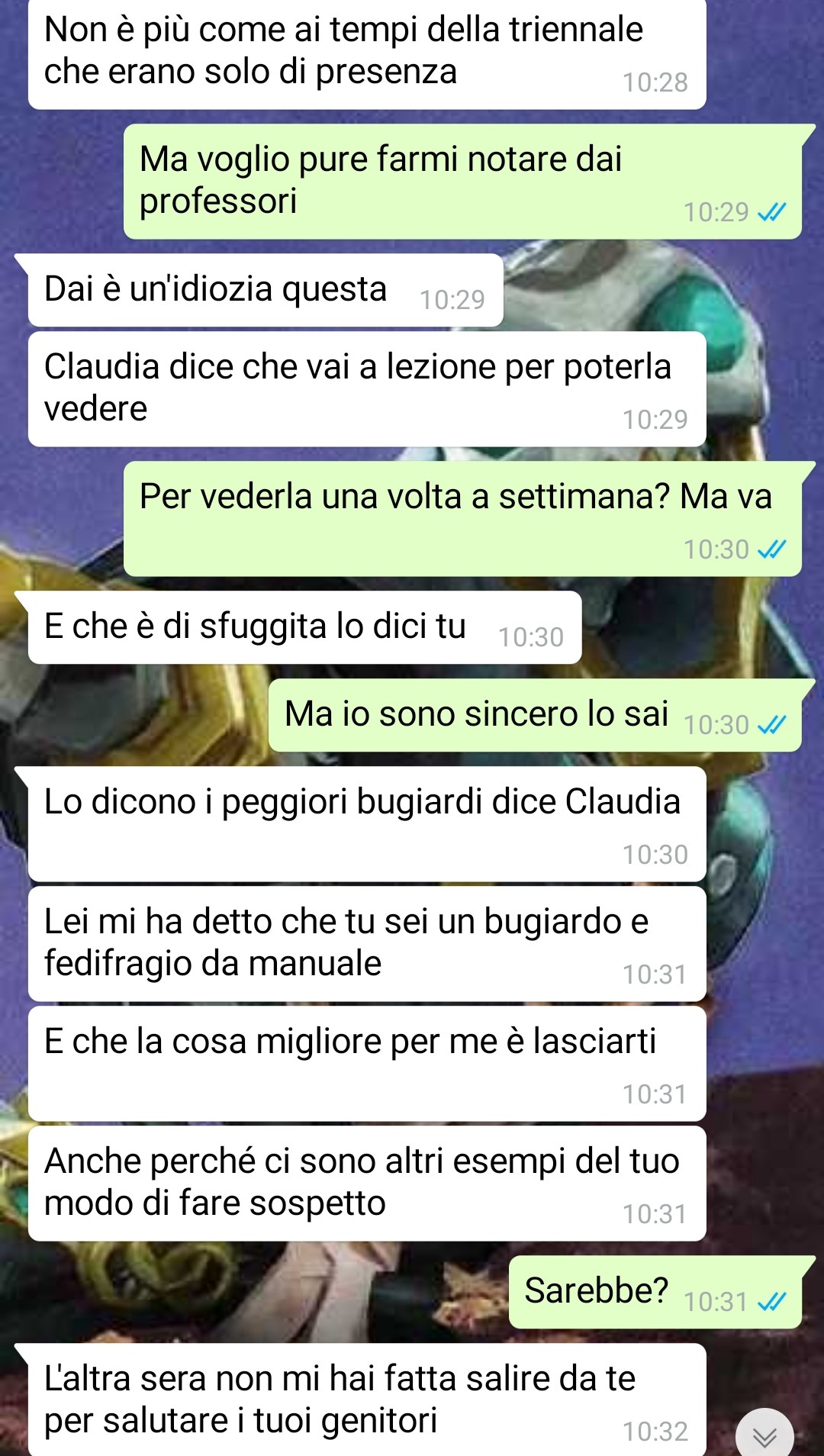The width and height of the screenshot is (824, 1456).
Task: Select message 'E che è di sfuggita lo dici tu'
Action: tap(304, 627)
